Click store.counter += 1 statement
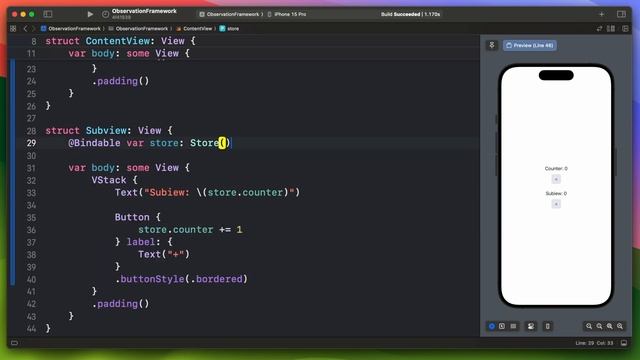The height and width of the screenshot is (360, 640). 190,230
